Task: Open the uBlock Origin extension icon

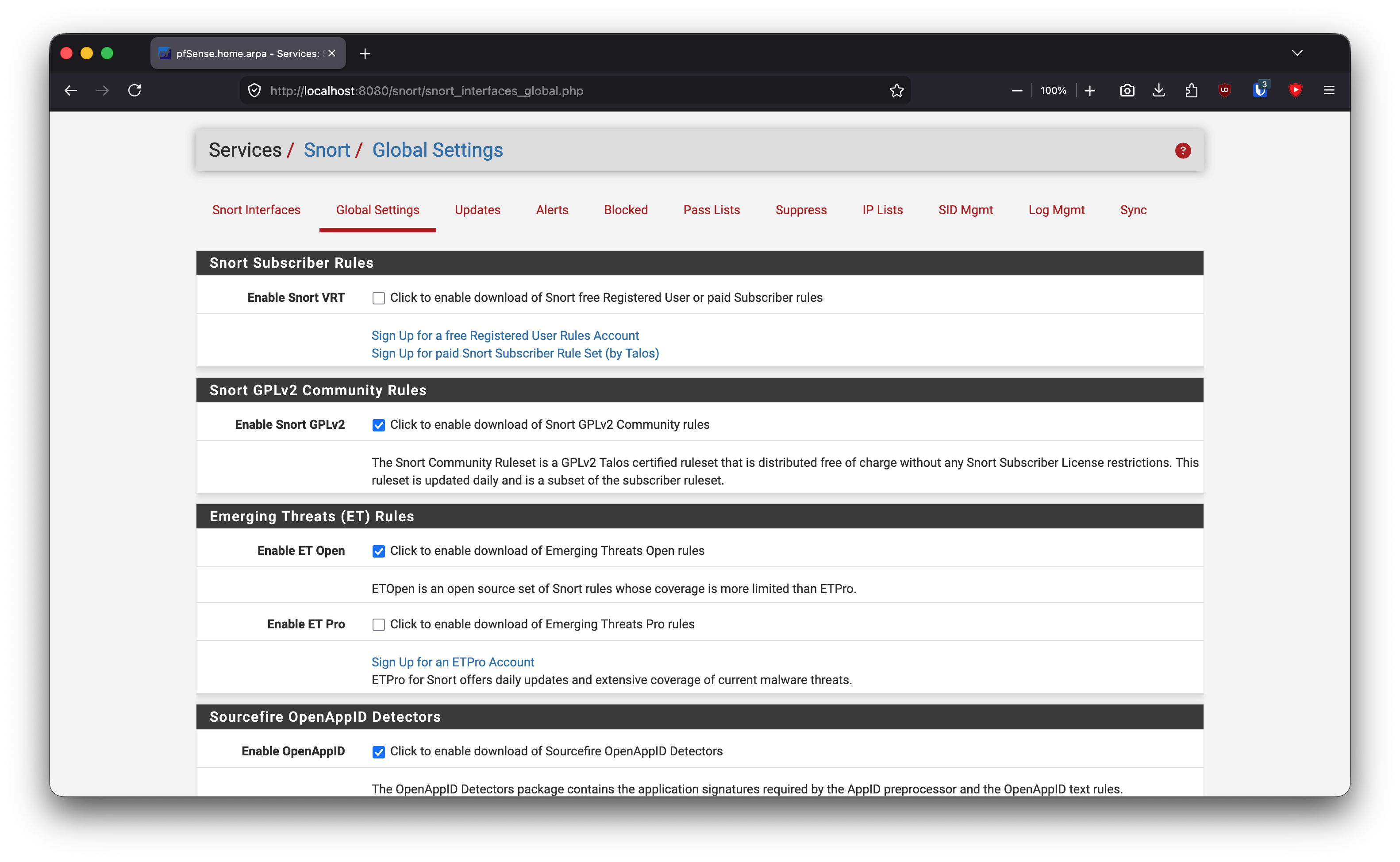Action: 1224,91
